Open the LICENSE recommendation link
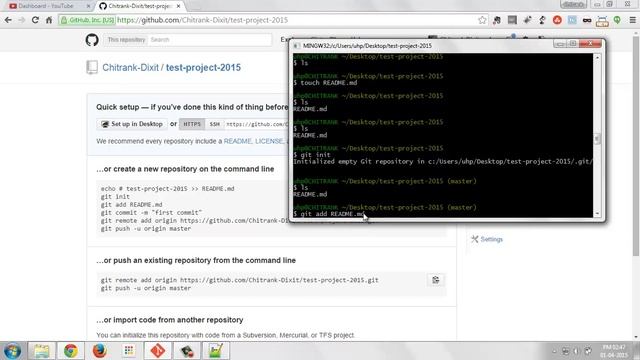640x360 pixels. click(269, 141)
